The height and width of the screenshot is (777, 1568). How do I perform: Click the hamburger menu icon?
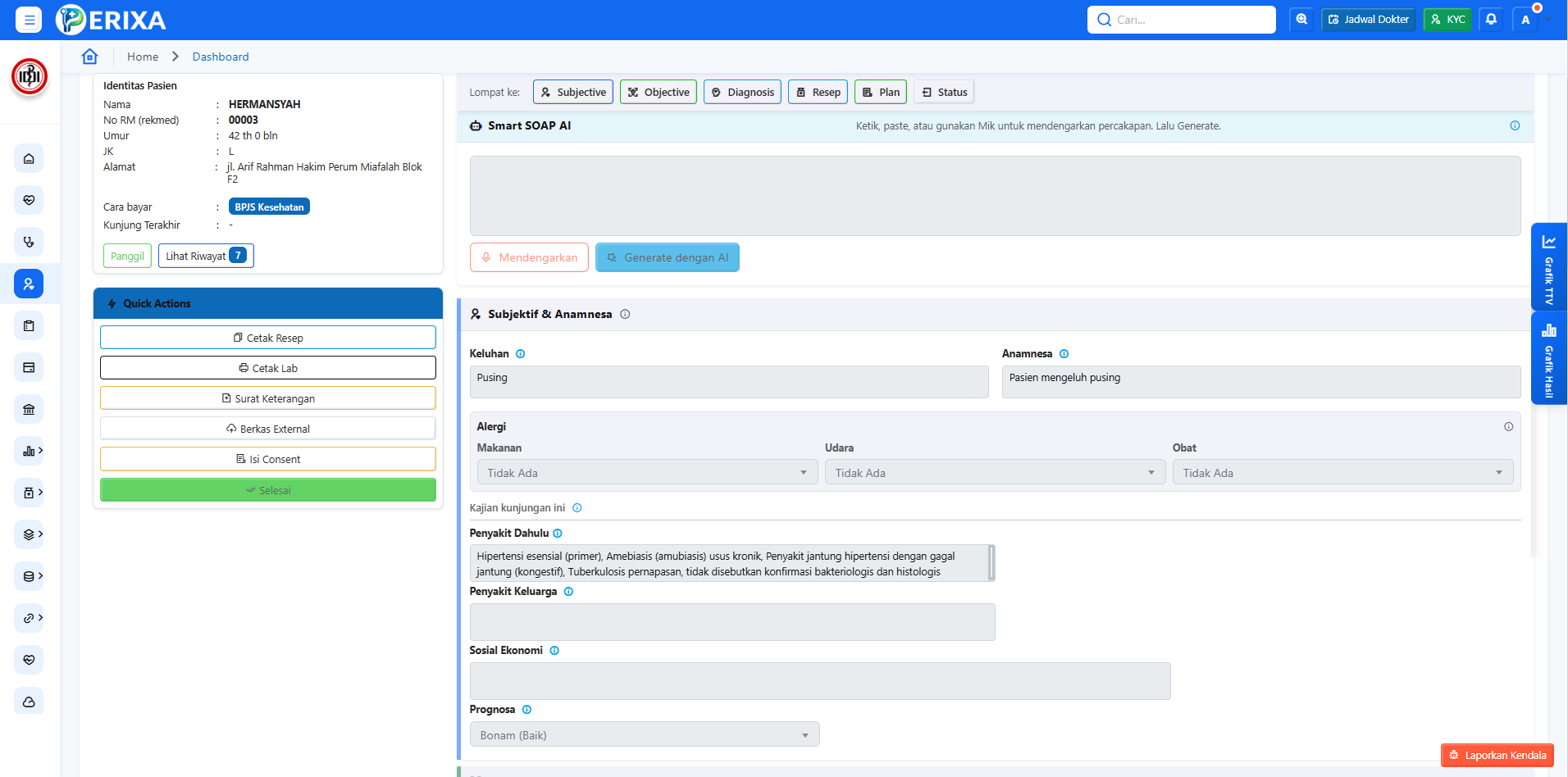(29, 20)
